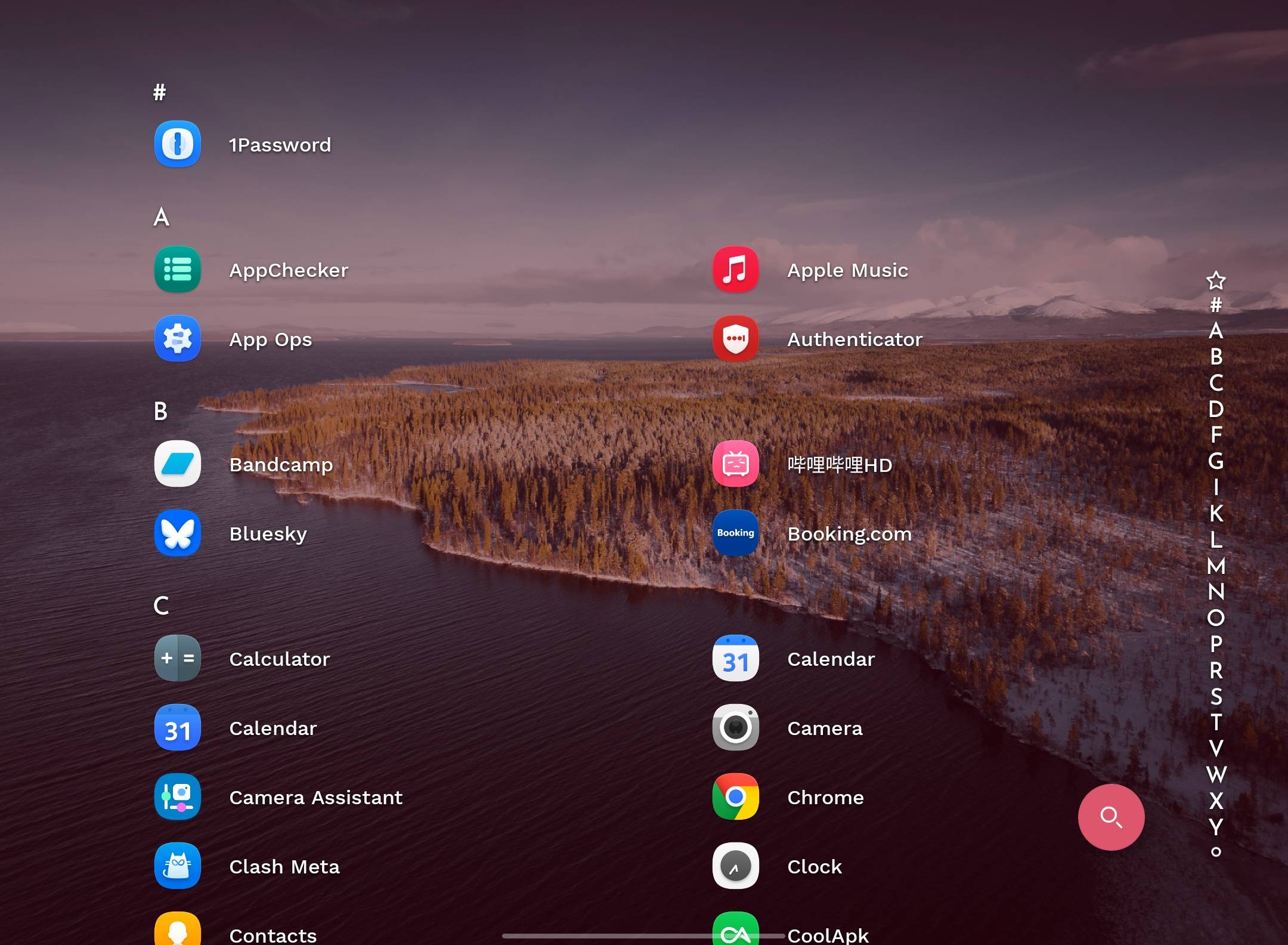Jump to letter S in side index
Image resolution: width=1288 pixels, height=945 pixels.
[1216, 696]
